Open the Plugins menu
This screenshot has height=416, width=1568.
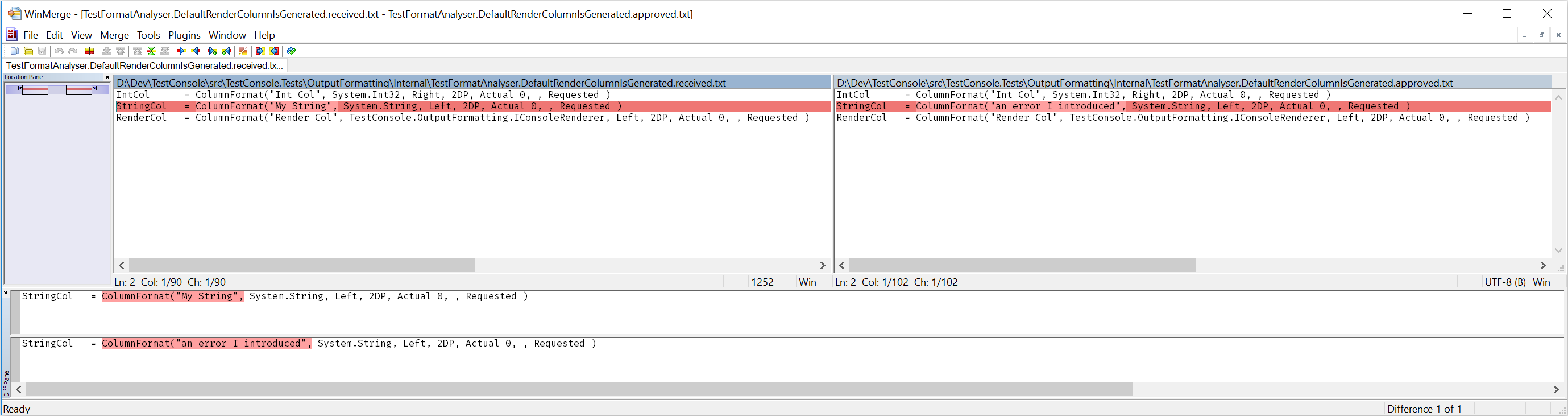tap(184, 35)
